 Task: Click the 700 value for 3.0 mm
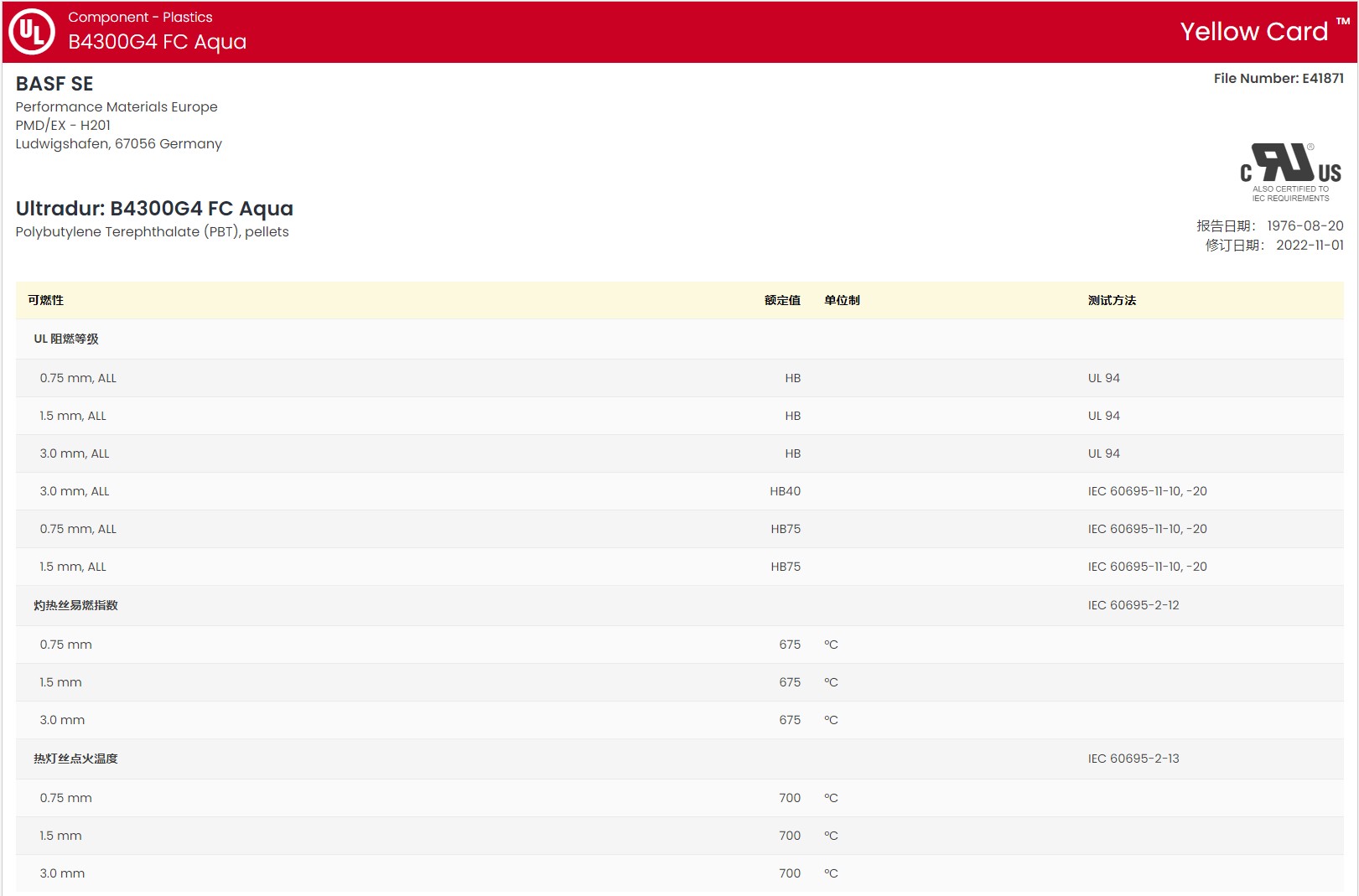click(x=790, y=873)
